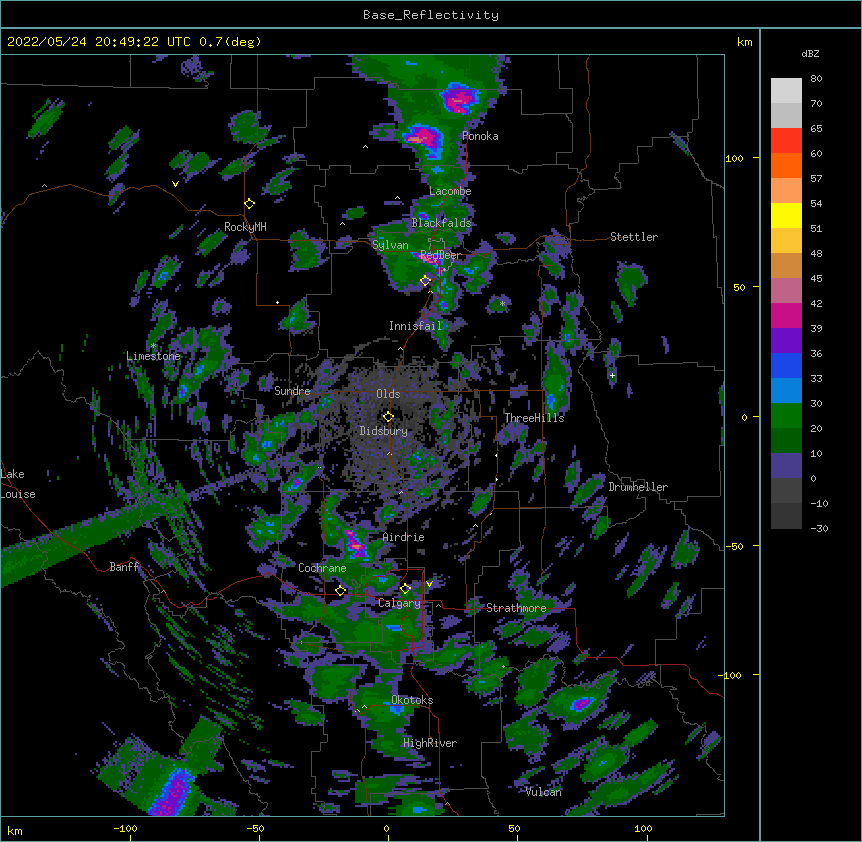Click the Blackfalds town label
Viewport: 862px width, 842px height.
441,223
